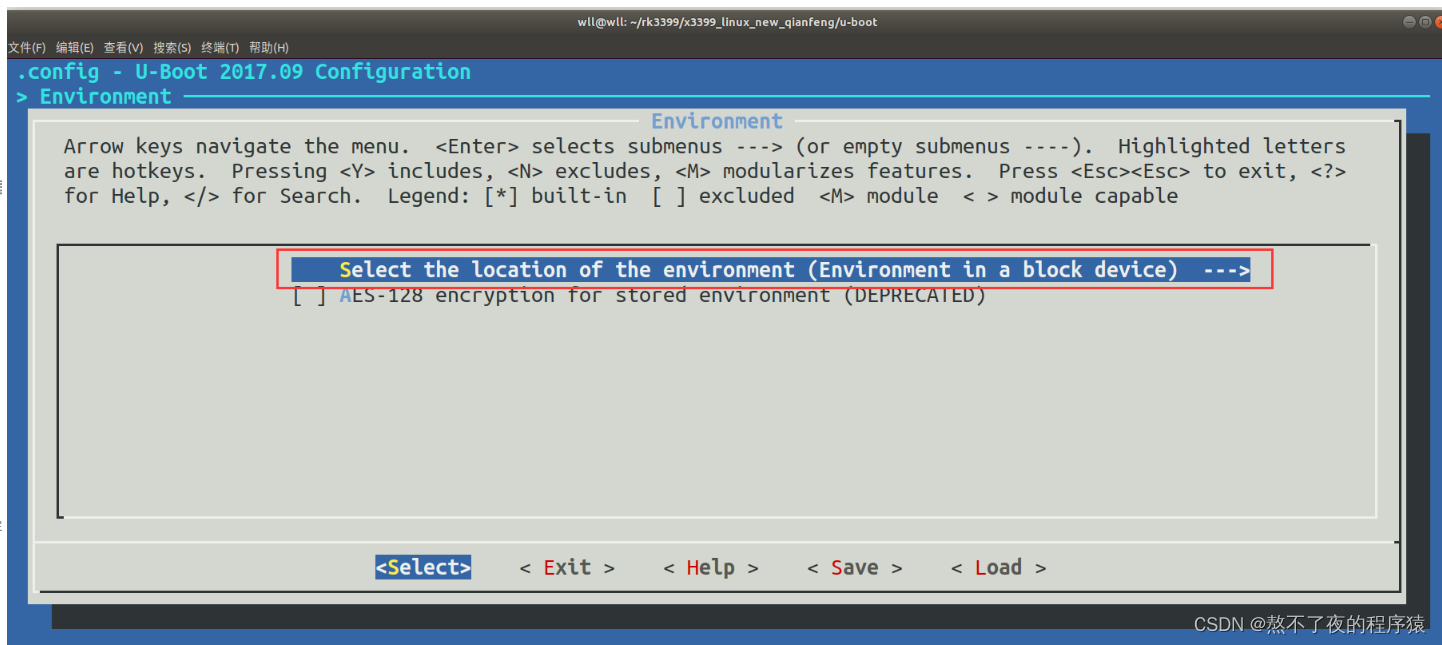Click the > Environment breadcrumb text
The image size is (1442, 645).
click(94, 97)
